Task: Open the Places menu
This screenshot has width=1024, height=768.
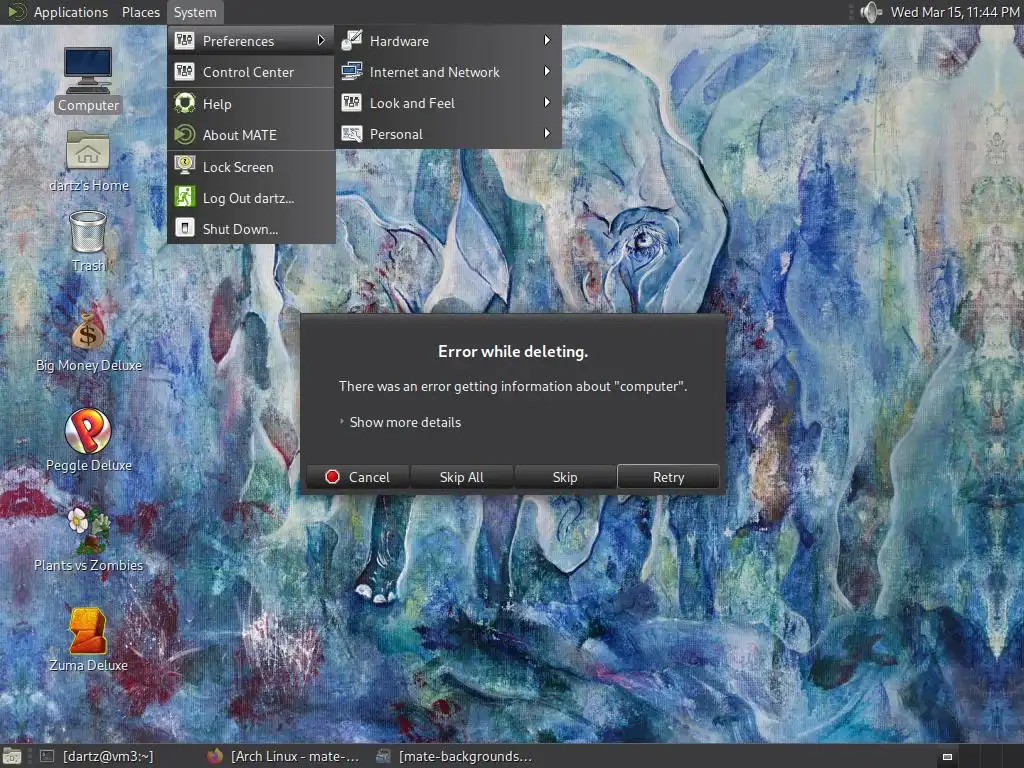Action: pyautogui.click(x=140, y=12)
